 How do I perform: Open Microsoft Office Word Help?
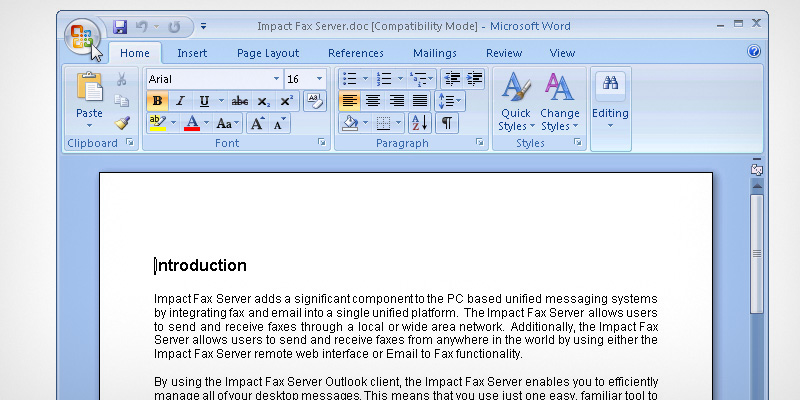754,52
